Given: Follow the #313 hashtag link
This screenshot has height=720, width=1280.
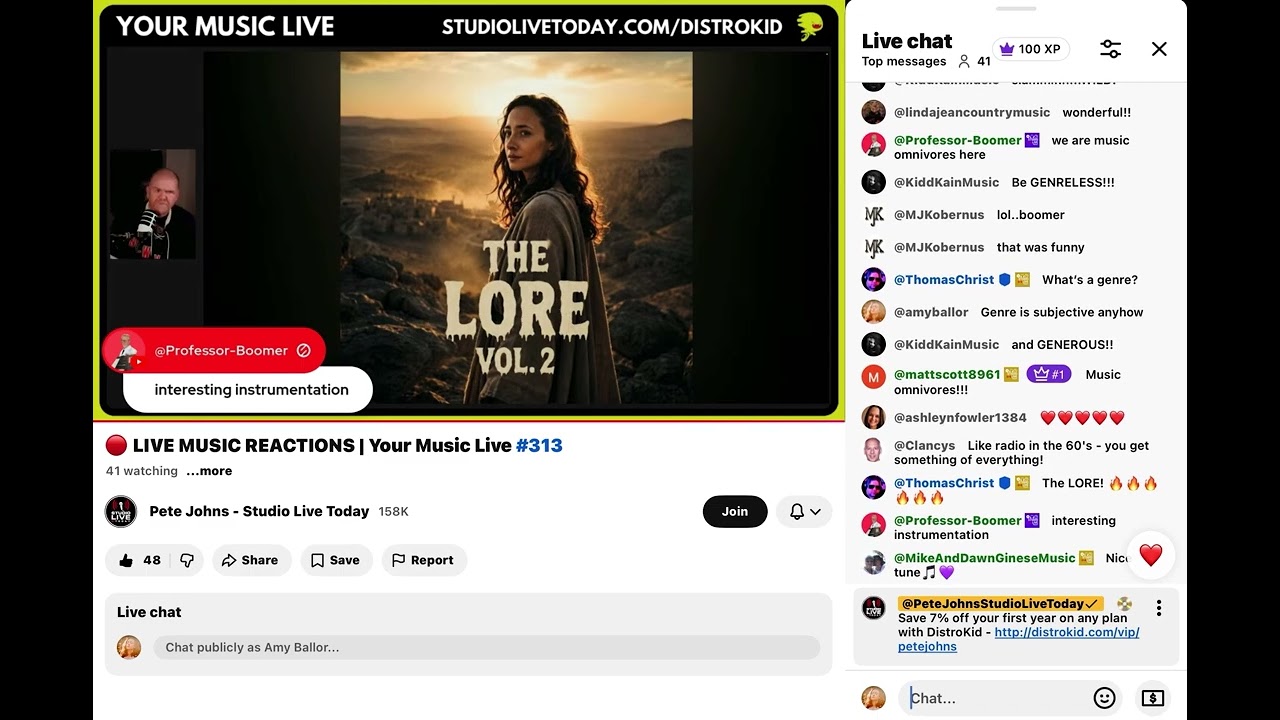Looking at the screenshot, I should coord(539,445).
